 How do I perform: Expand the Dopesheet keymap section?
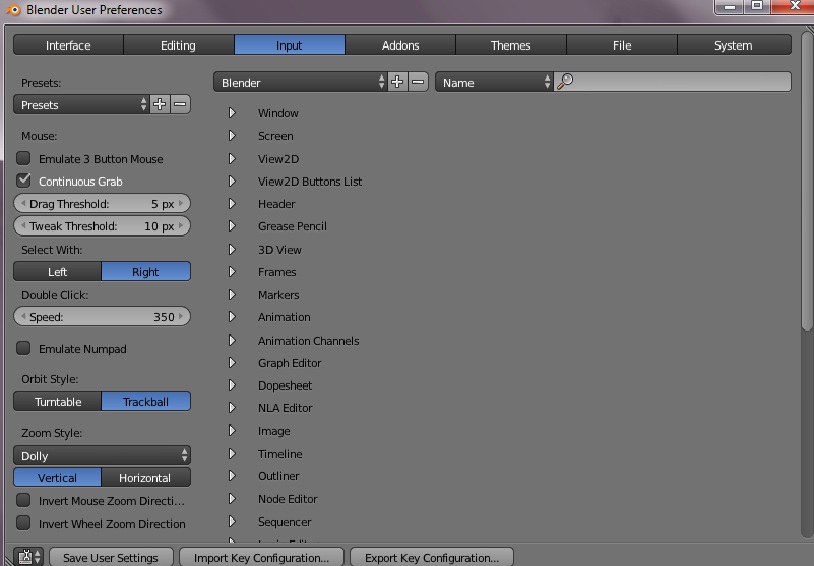coord(232,385)
